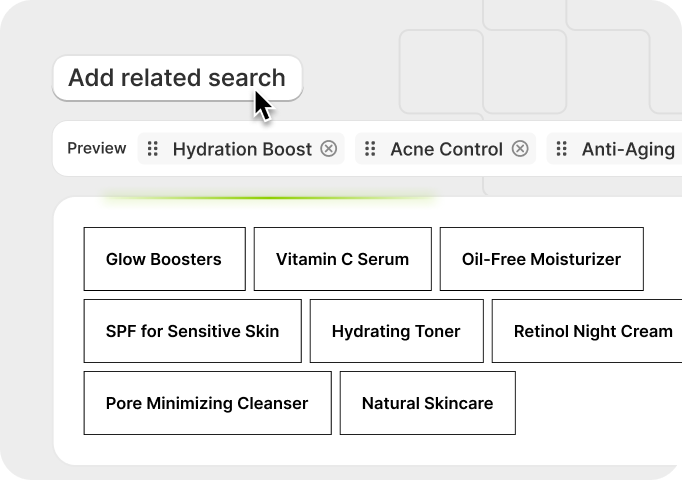Choose the Glow Boosters suggestion
This screenshot has height=480, width=682.
click(164, 259)
